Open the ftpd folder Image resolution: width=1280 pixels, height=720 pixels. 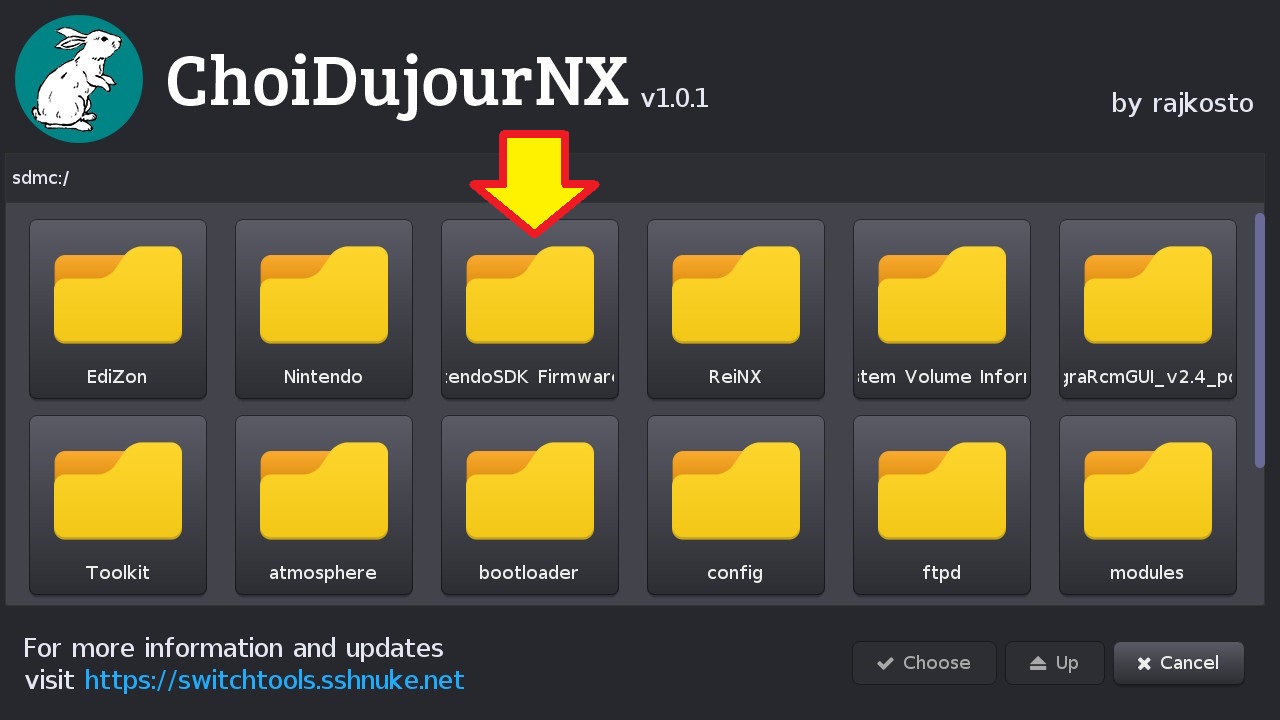942,505
